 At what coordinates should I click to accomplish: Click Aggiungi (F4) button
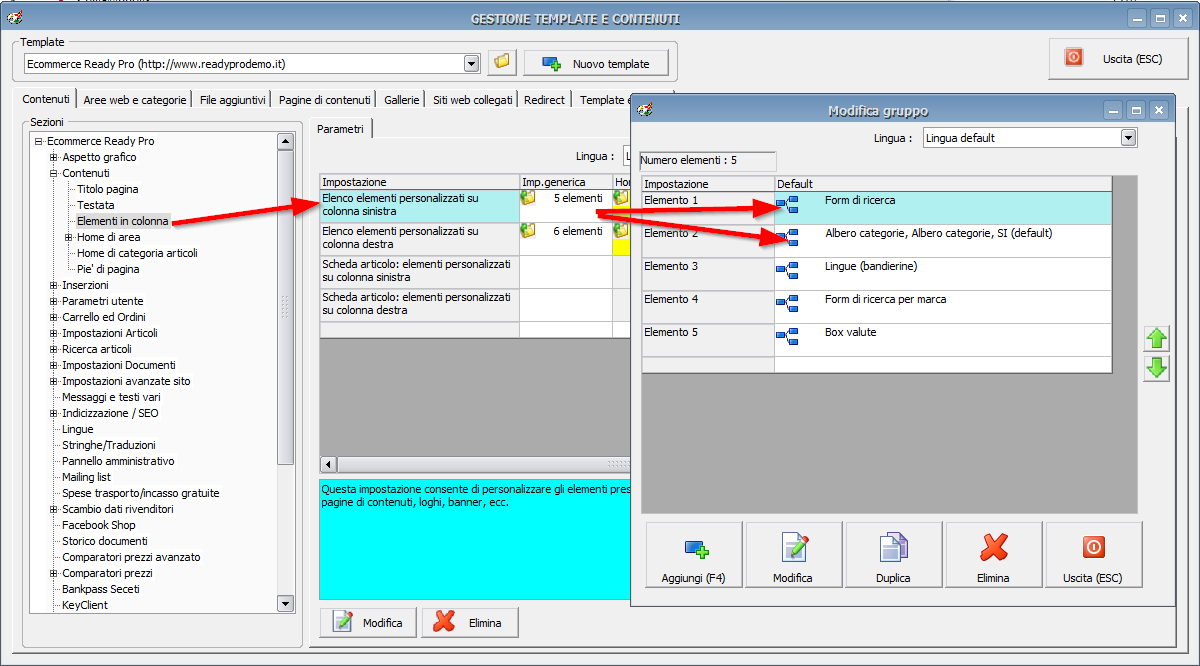pos(694,555)
